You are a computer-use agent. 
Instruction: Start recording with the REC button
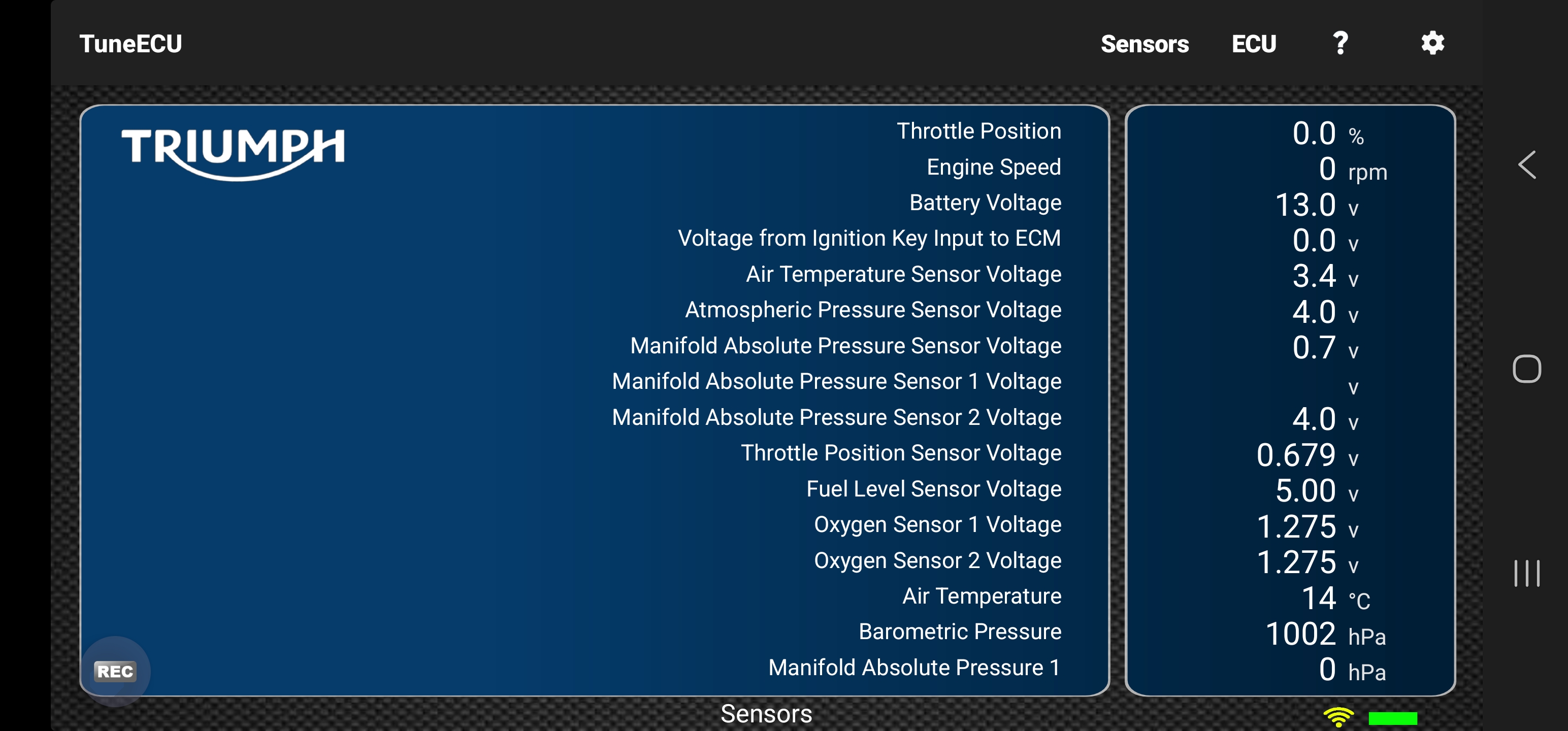115,671
